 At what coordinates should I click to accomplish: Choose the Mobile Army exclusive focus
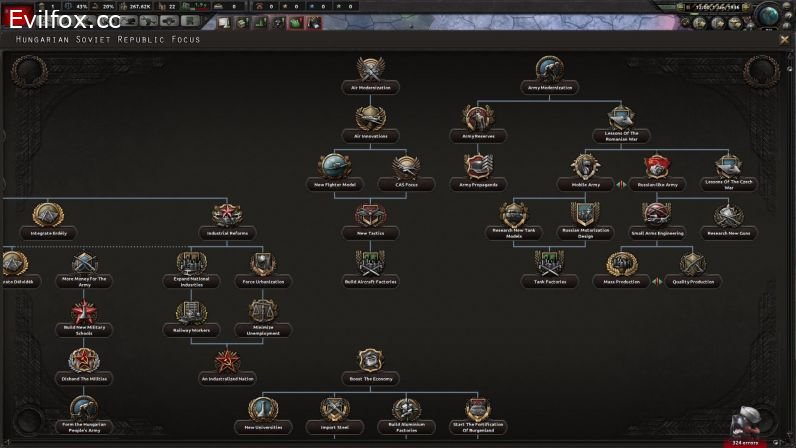pyautogui.click(x=585, y=168)
